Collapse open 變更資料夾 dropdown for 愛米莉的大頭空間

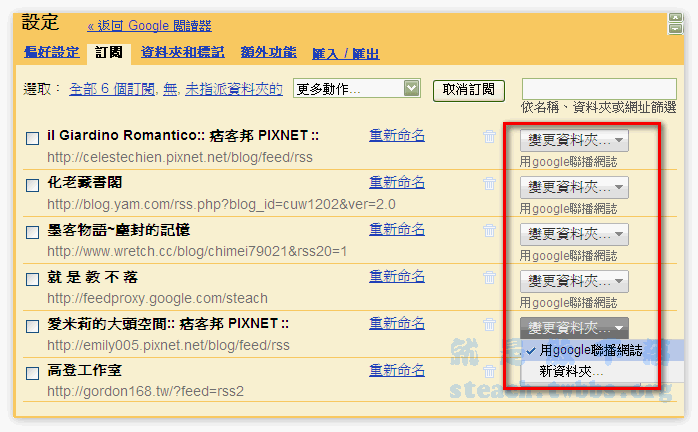(574, 328)
